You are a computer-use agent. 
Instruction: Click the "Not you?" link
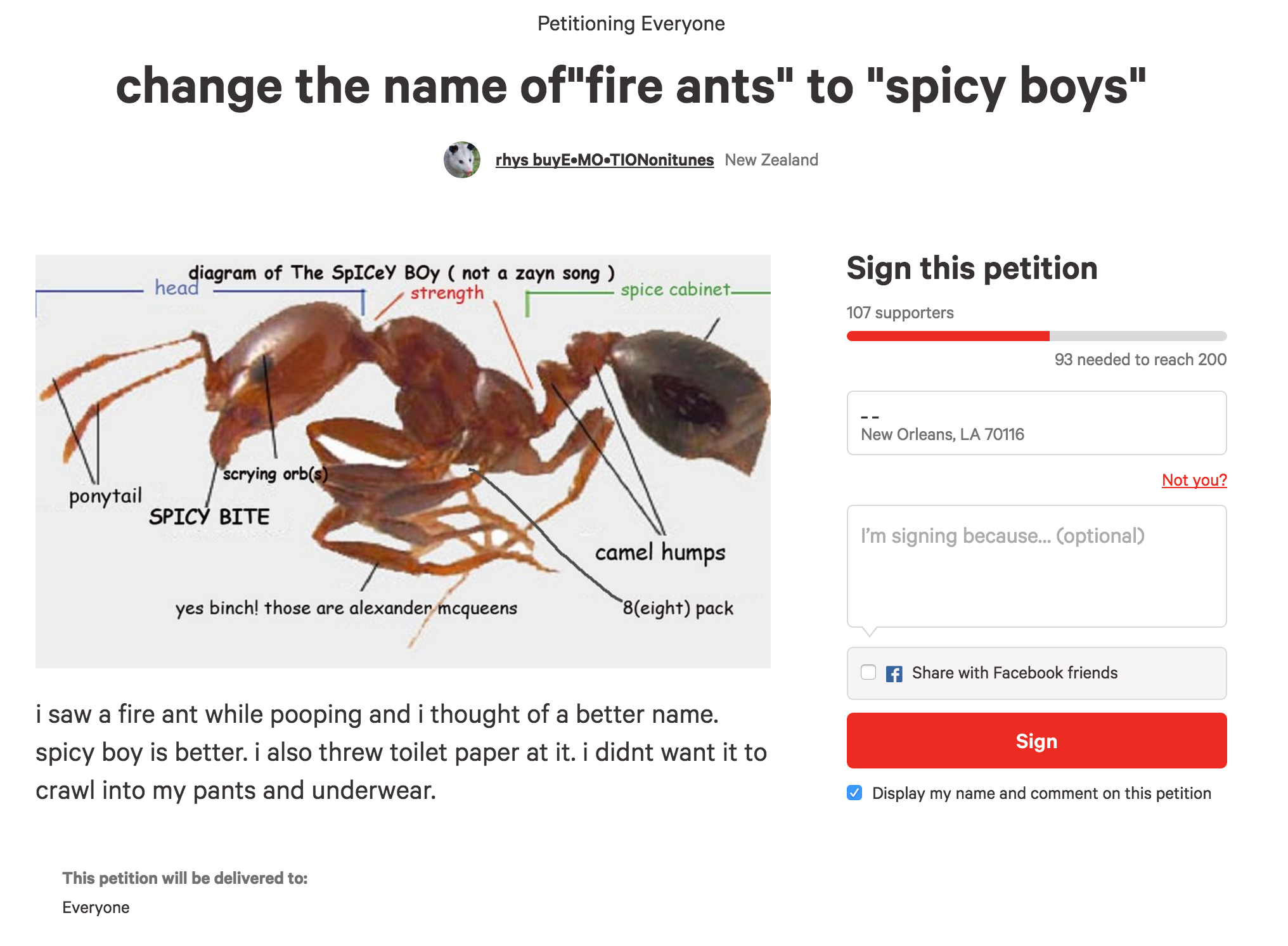(x=1194, y=480)
